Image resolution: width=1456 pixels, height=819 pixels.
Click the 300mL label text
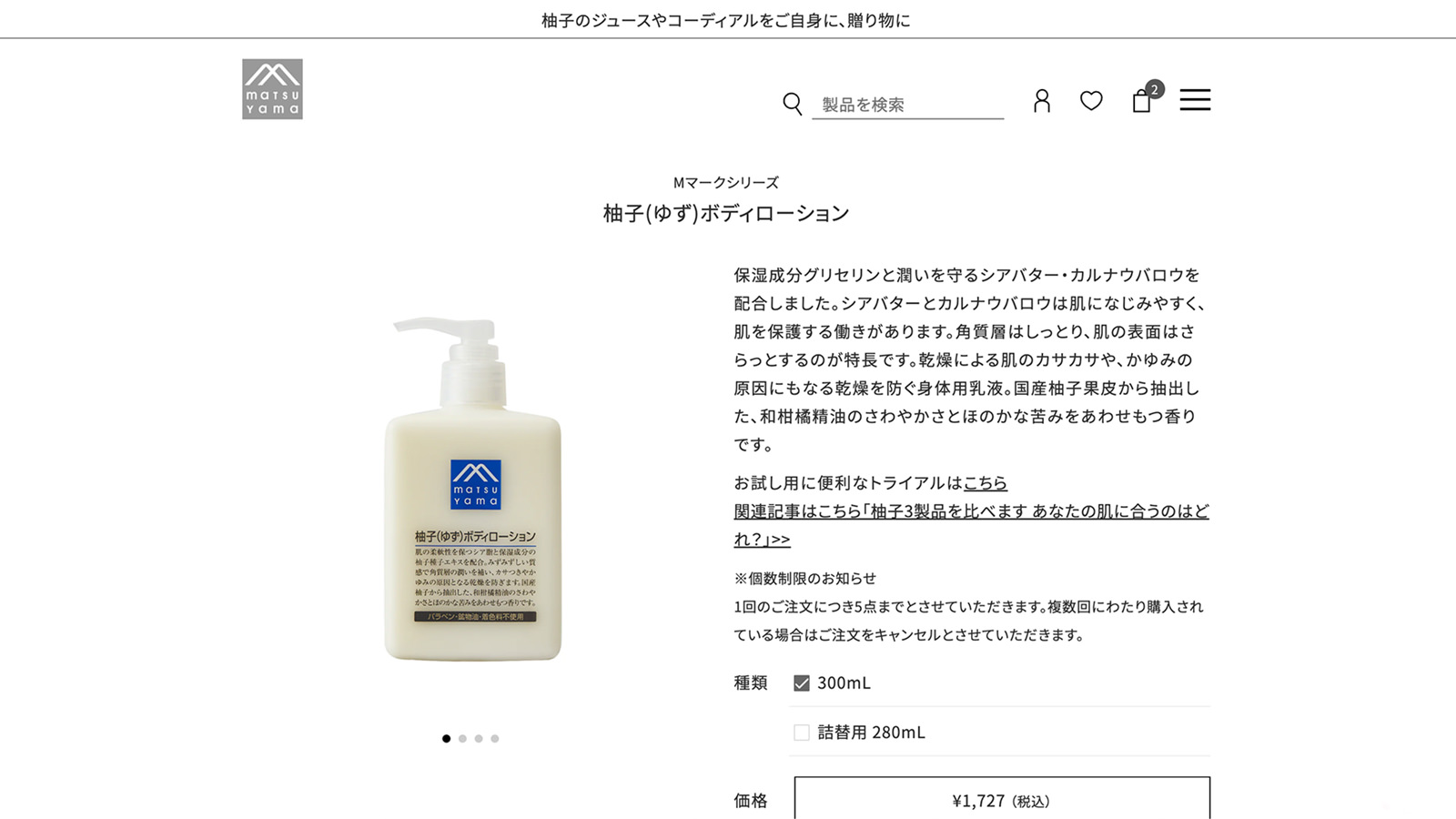(844, 682)
